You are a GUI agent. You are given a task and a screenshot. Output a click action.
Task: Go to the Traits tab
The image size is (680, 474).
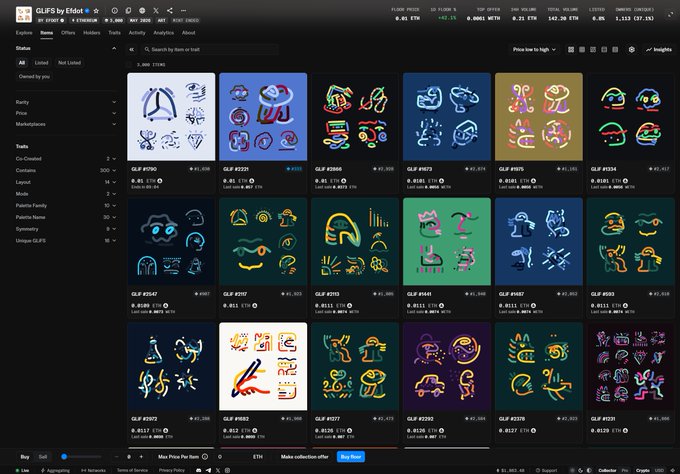pos(114,33)
